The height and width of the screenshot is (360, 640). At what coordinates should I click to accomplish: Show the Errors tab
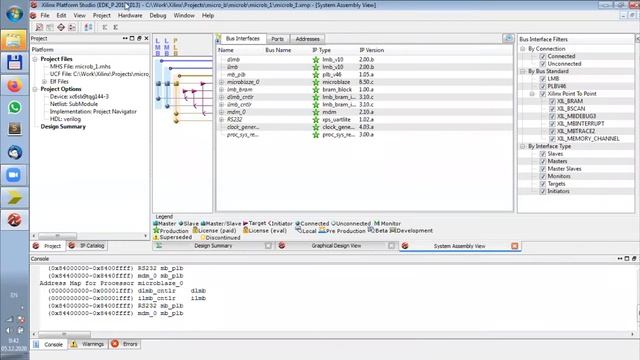coord(125,344)
